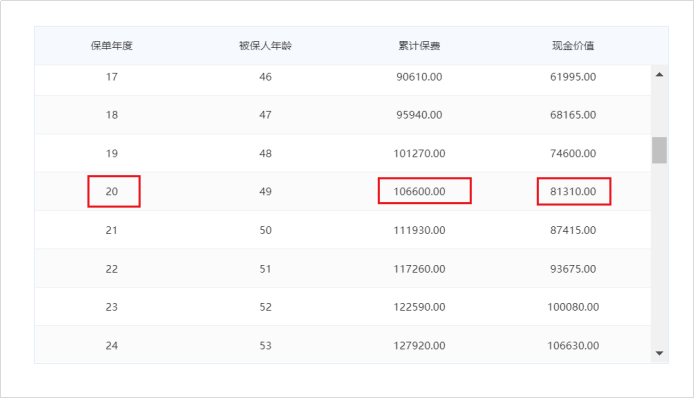Viewport: 694px width, 399px height.
Task: Select policy year cell 23
Action: (x=112, y=307)
